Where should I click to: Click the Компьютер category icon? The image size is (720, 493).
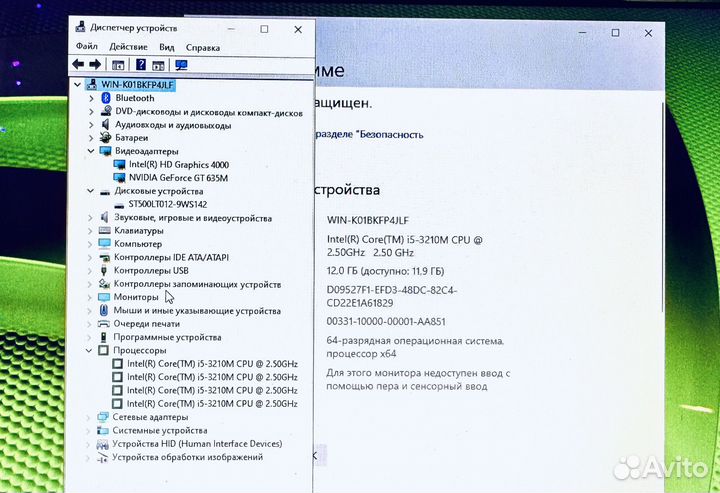(105, 243)
